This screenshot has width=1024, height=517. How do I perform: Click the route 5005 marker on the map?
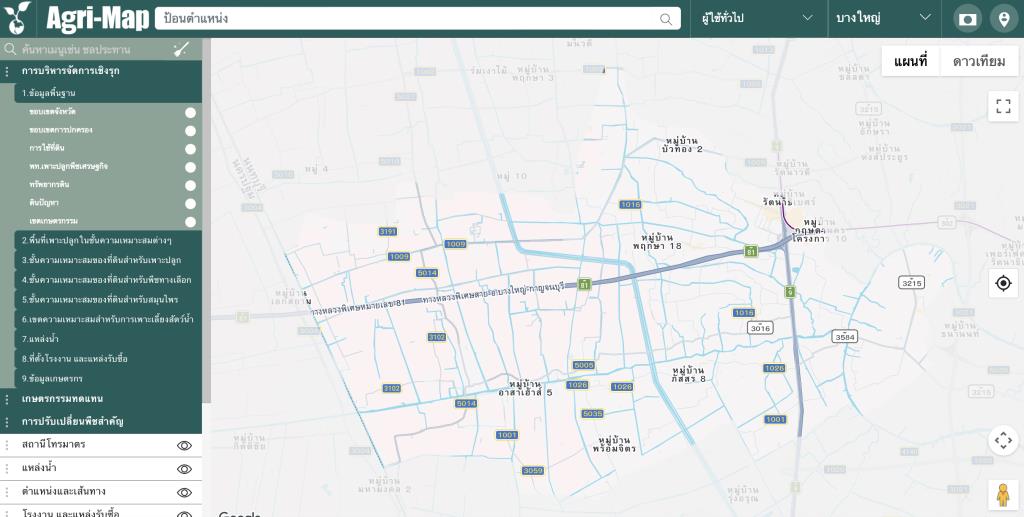583,366
